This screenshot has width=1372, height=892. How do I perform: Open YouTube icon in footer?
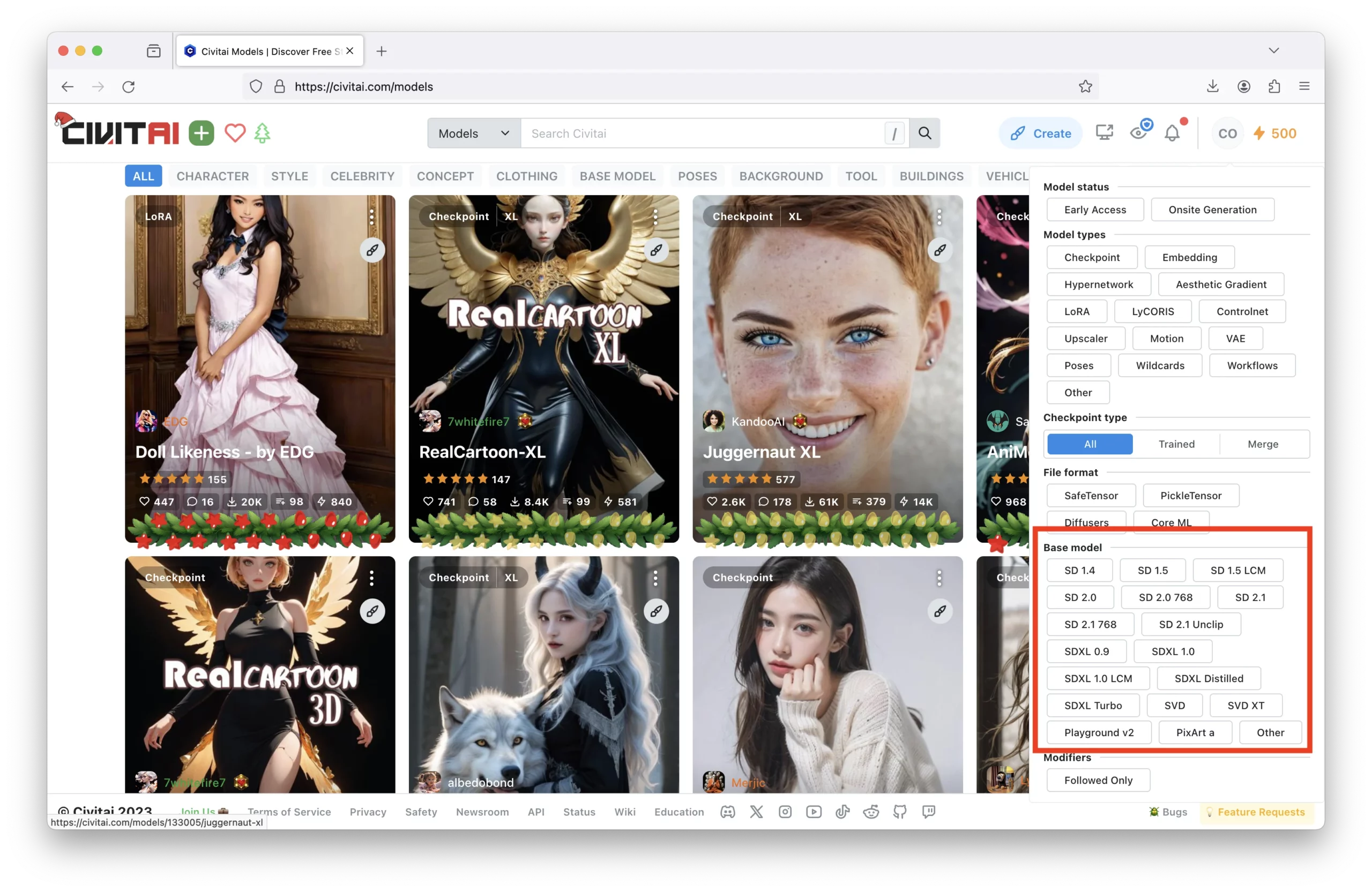[814, 812]
